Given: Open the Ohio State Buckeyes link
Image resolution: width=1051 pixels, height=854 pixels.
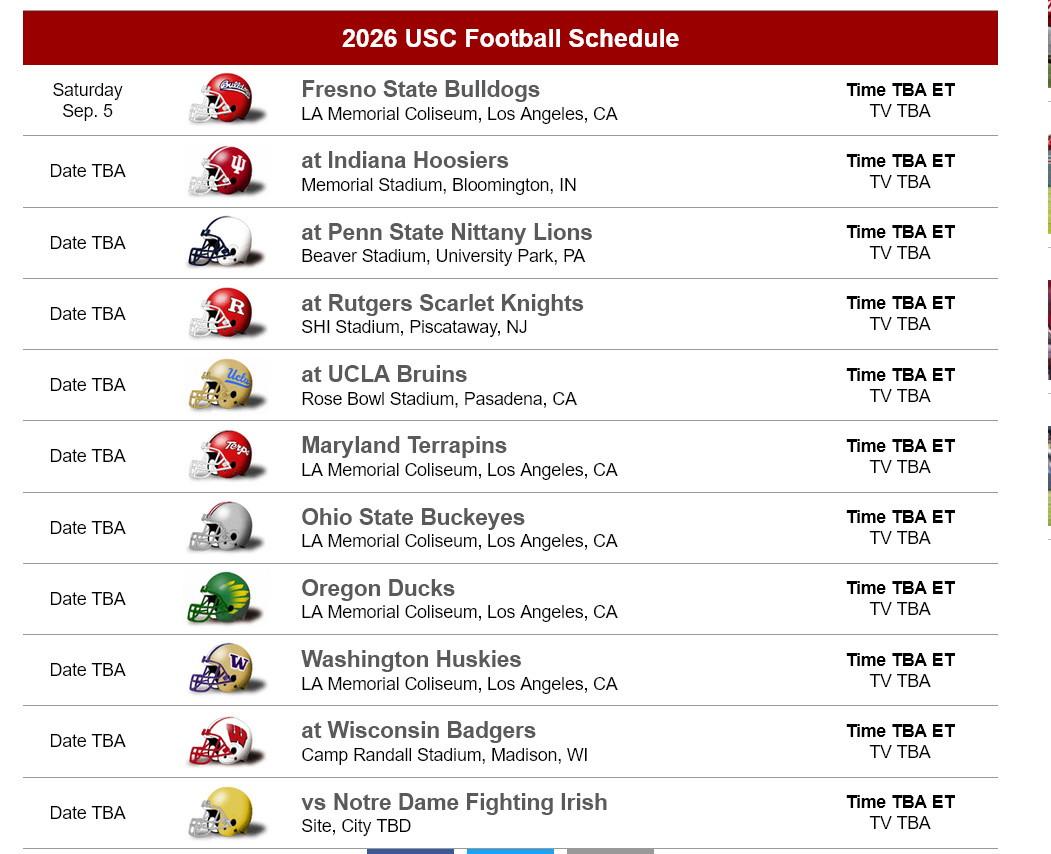Looking at the screenshot, I should point(412,517).
